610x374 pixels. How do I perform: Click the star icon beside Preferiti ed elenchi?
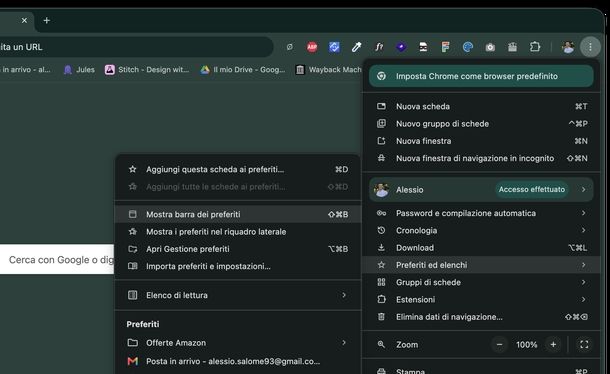pyautogui.click(x=381, y=265)
